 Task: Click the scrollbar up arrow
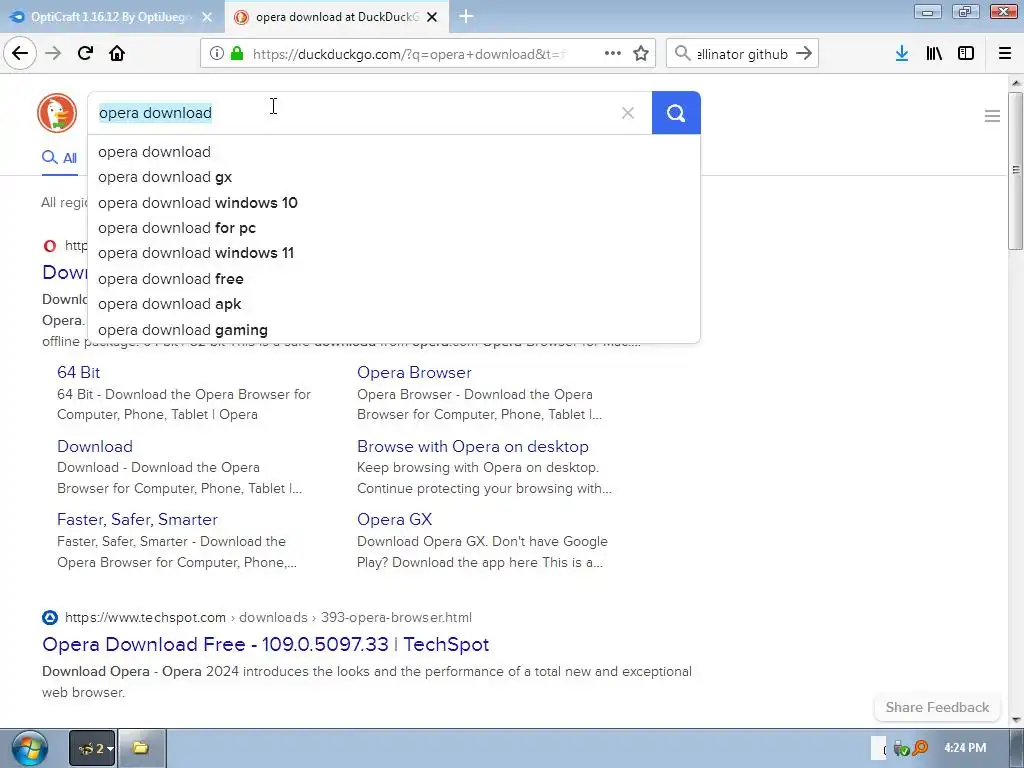(x=1016, y=83)
